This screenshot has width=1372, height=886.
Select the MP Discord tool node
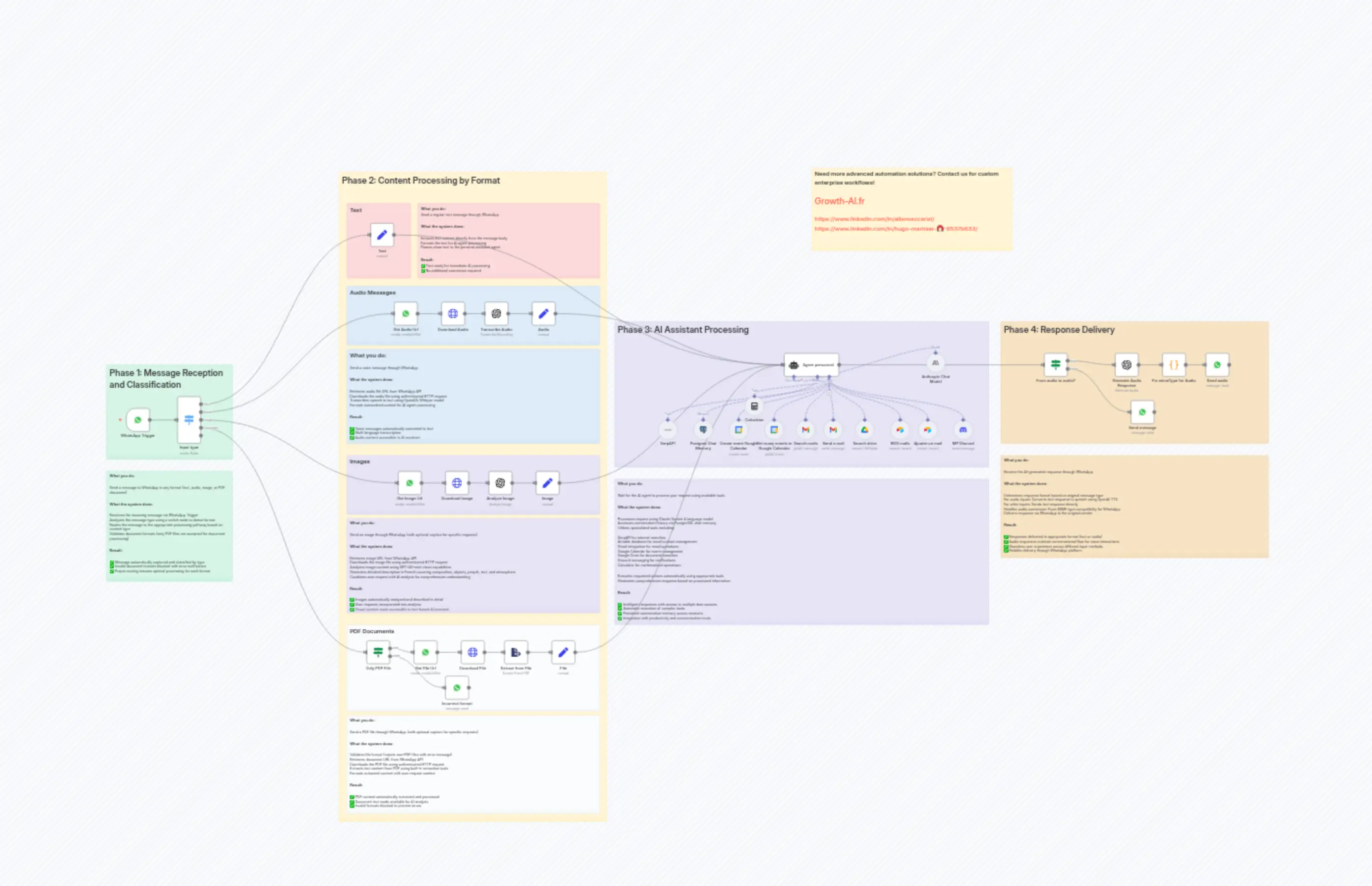click(963, 430)
